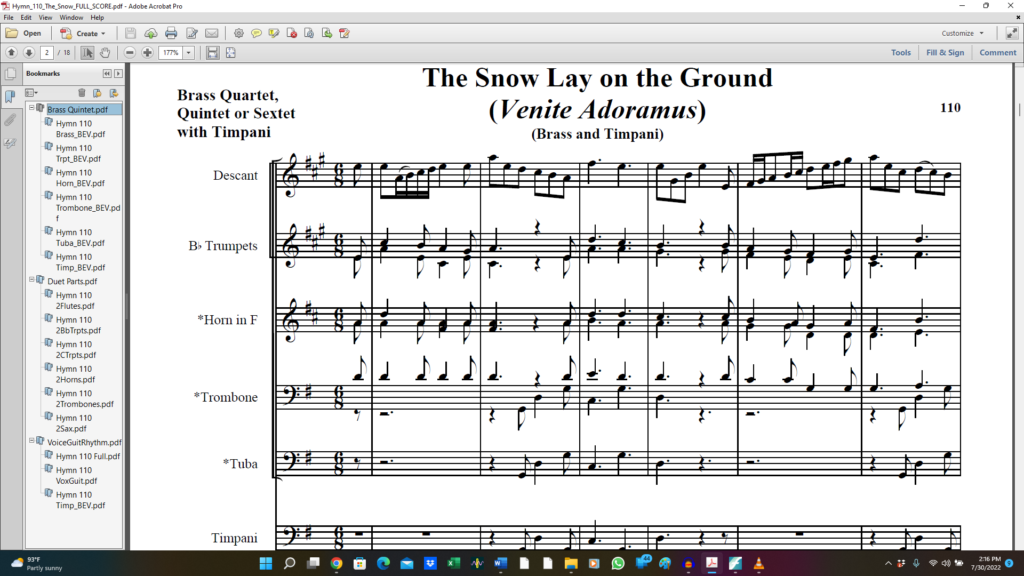The width and height of the screenshot is (1024, 576).
Task: Click the Print icon in toolbar
Action: coord(171,33)
